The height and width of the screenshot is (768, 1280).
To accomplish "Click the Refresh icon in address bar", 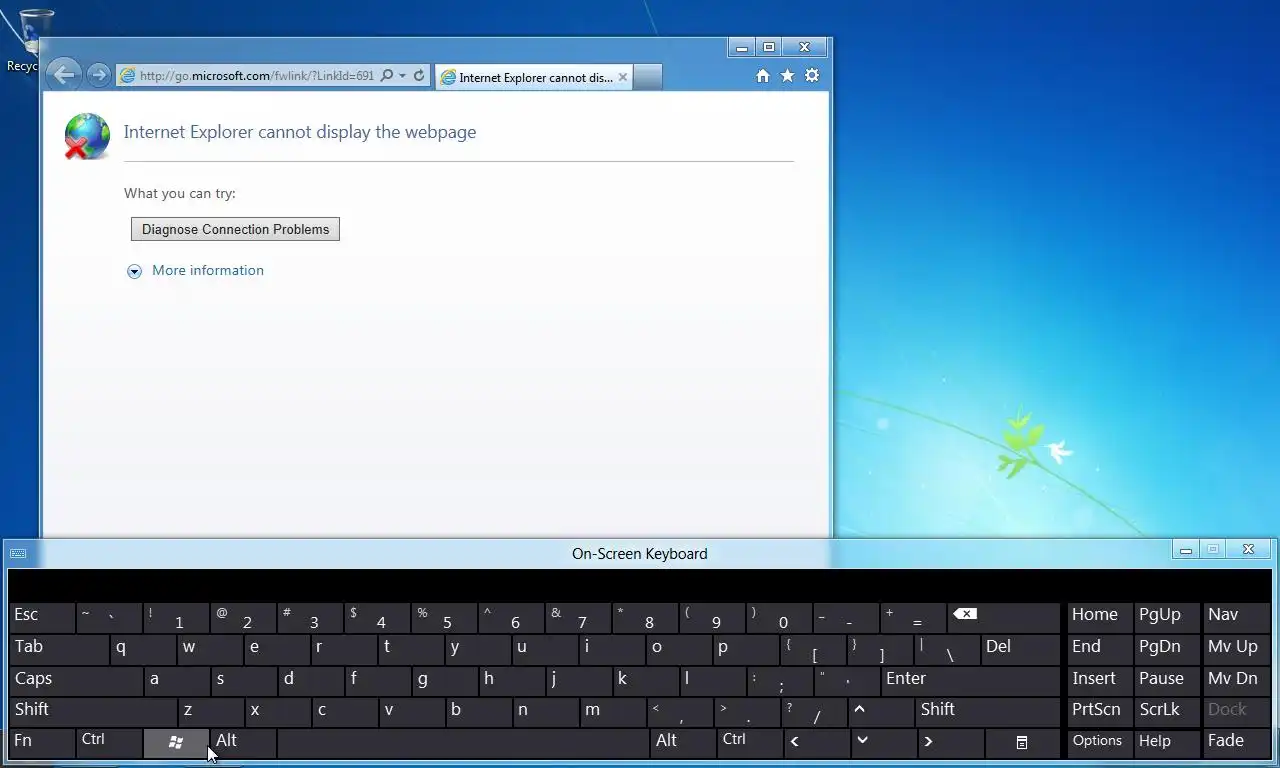I will (x=420, y=76).
